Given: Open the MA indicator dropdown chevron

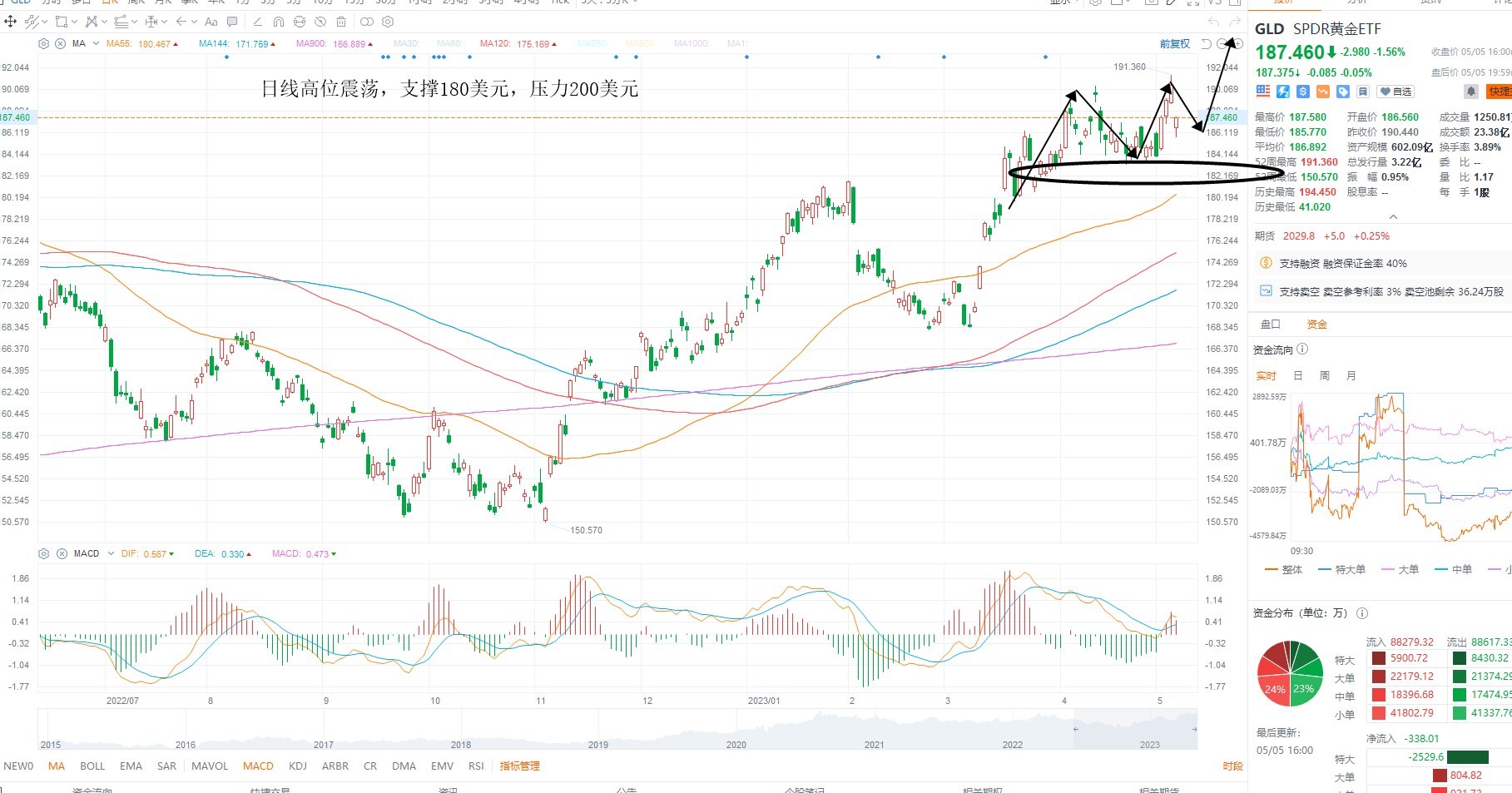Looking at the screenshot, I should pos(96,43).
